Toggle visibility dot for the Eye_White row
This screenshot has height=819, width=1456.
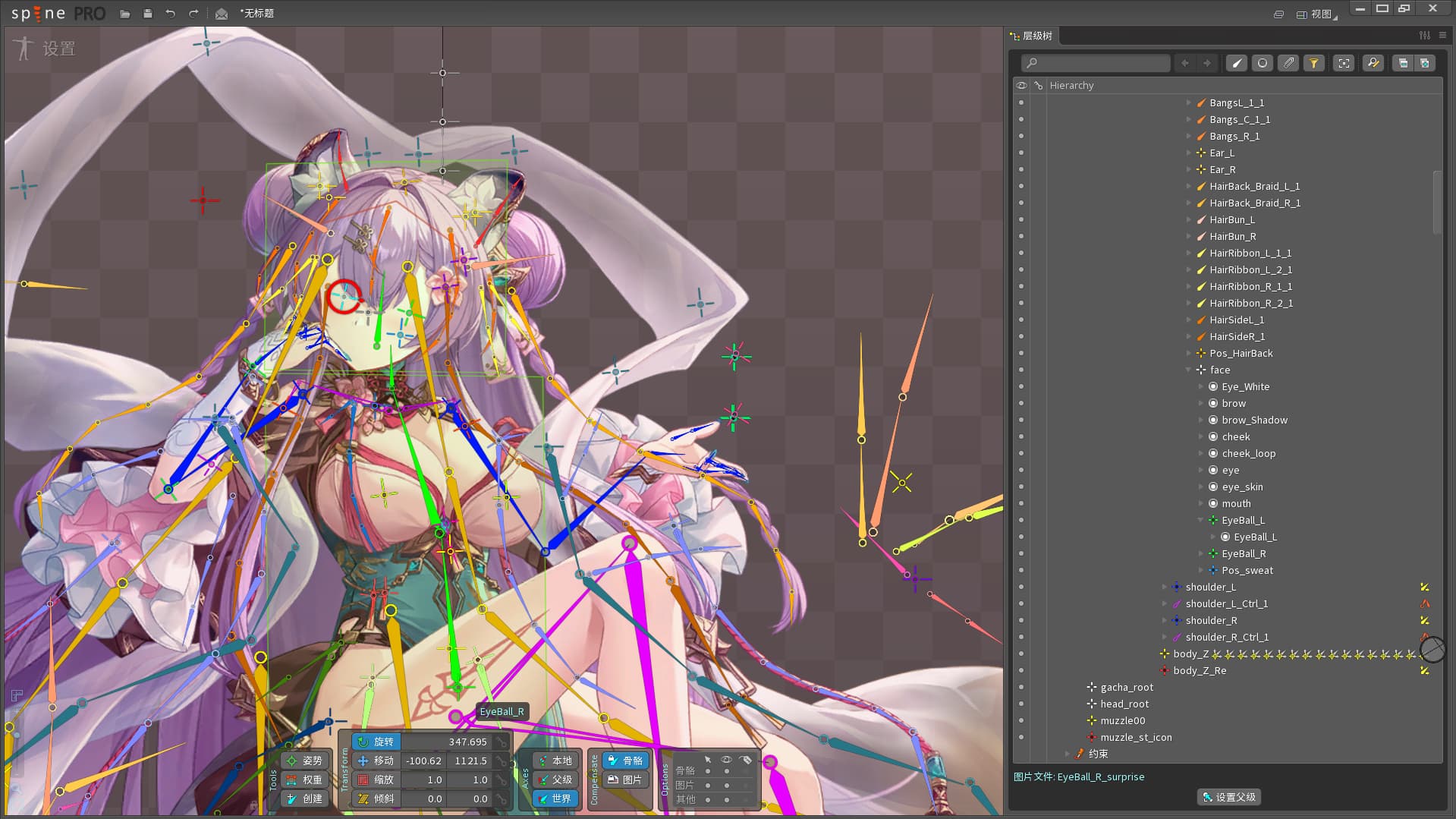coord(1021,386)
